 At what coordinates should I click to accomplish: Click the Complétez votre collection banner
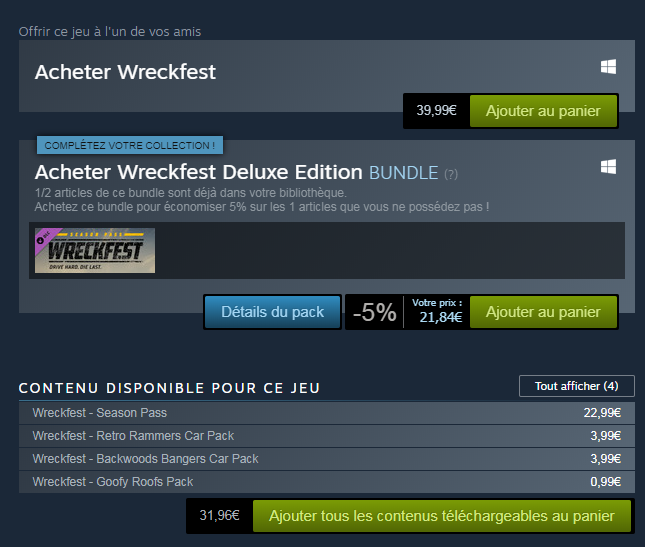[130, 146]
